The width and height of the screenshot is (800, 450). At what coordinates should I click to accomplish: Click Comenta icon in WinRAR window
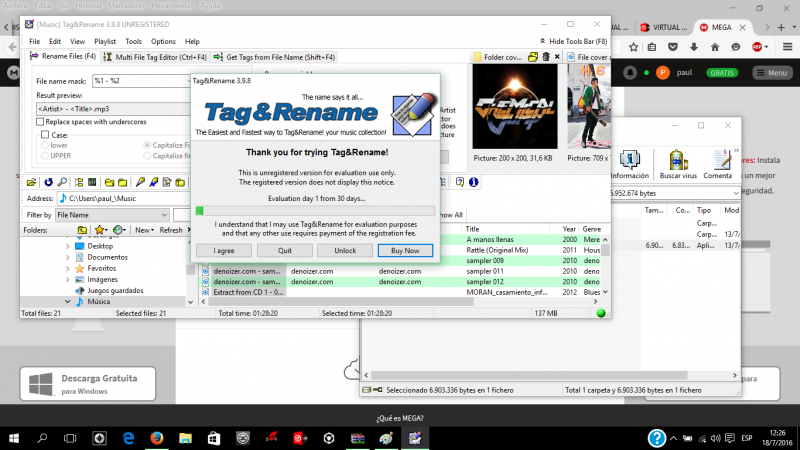tap(718, 165)
